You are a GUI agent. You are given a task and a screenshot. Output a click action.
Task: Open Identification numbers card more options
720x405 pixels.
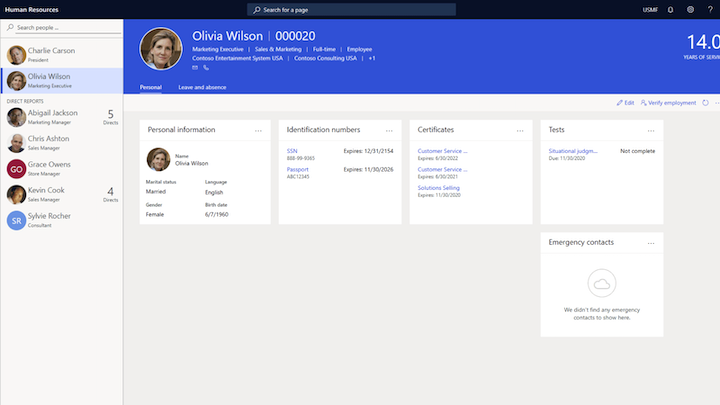click(x=389, y=130)
